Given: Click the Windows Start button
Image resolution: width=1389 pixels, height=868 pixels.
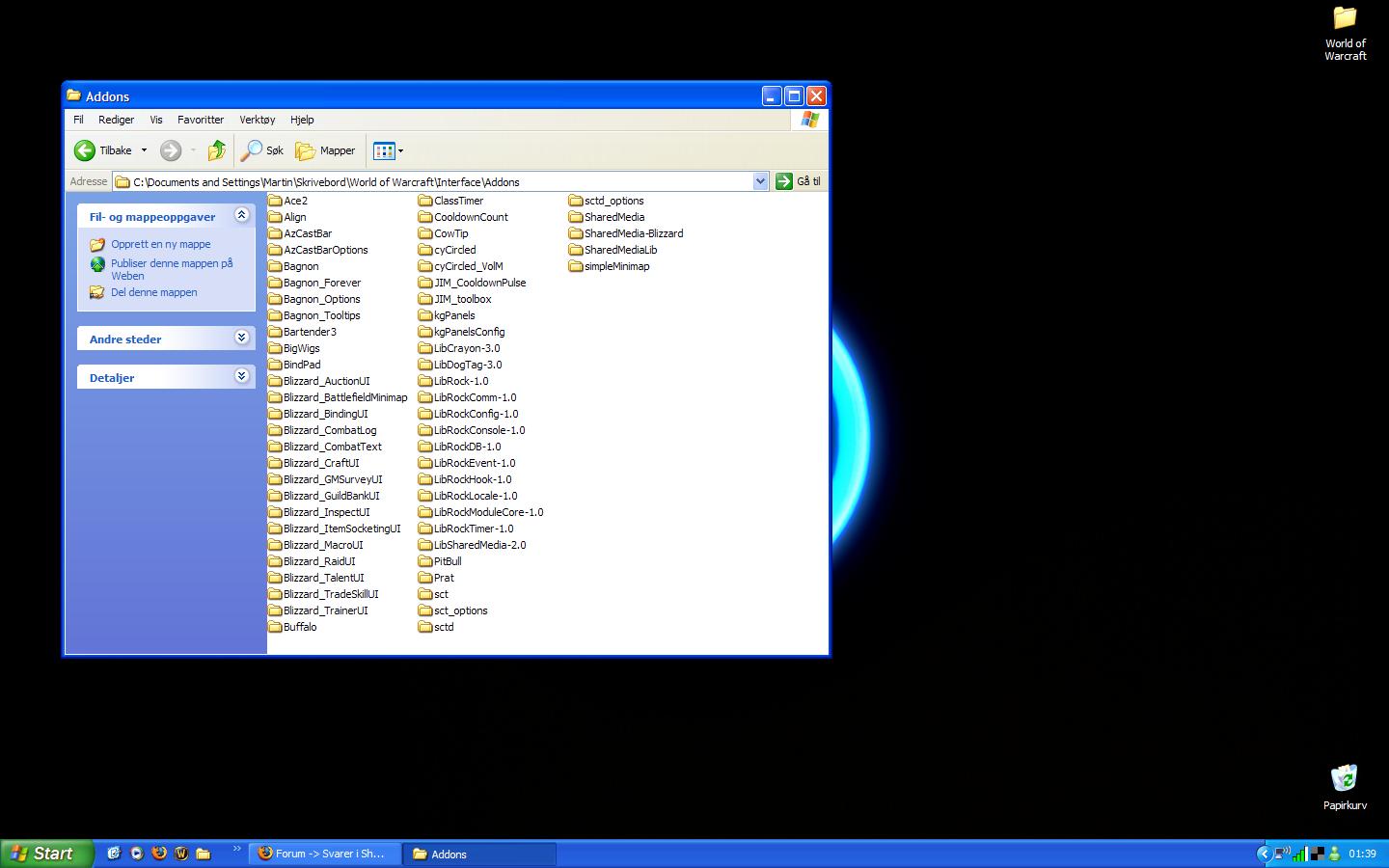Looking at the screenshot, I should tap(47, 854).
